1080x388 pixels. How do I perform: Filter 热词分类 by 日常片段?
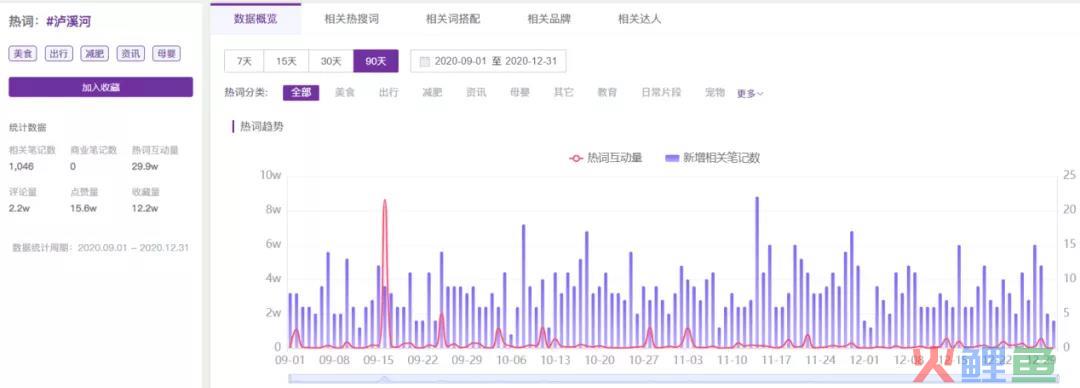[x=661, y=93]
